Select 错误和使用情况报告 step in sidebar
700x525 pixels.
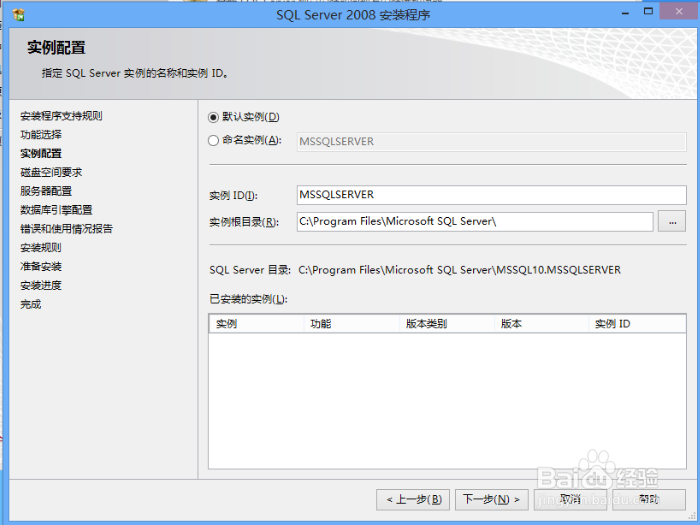point(67,229)
